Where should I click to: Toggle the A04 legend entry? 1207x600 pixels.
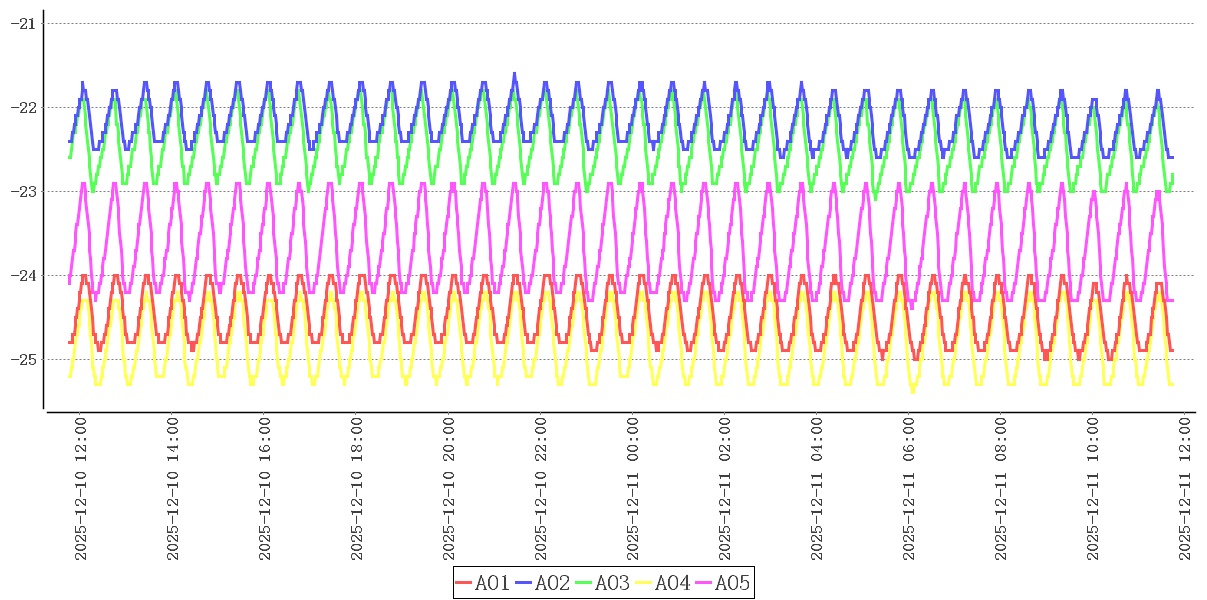point(672,583)
